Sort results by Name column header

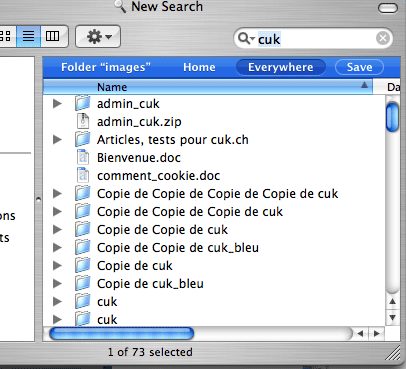208,87
